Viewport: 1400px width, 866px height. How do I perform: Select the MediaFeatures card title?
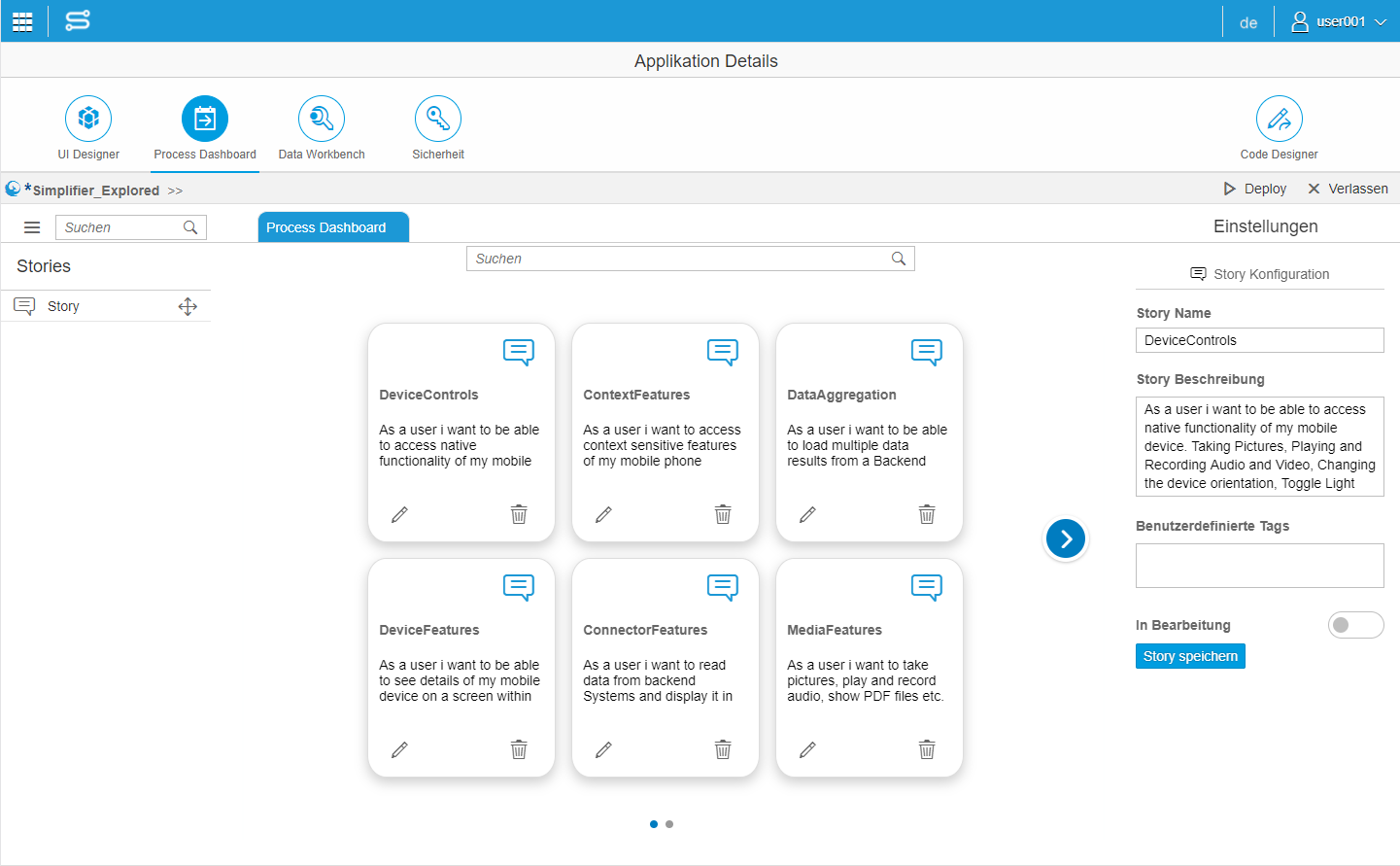[x=835, y=630]
